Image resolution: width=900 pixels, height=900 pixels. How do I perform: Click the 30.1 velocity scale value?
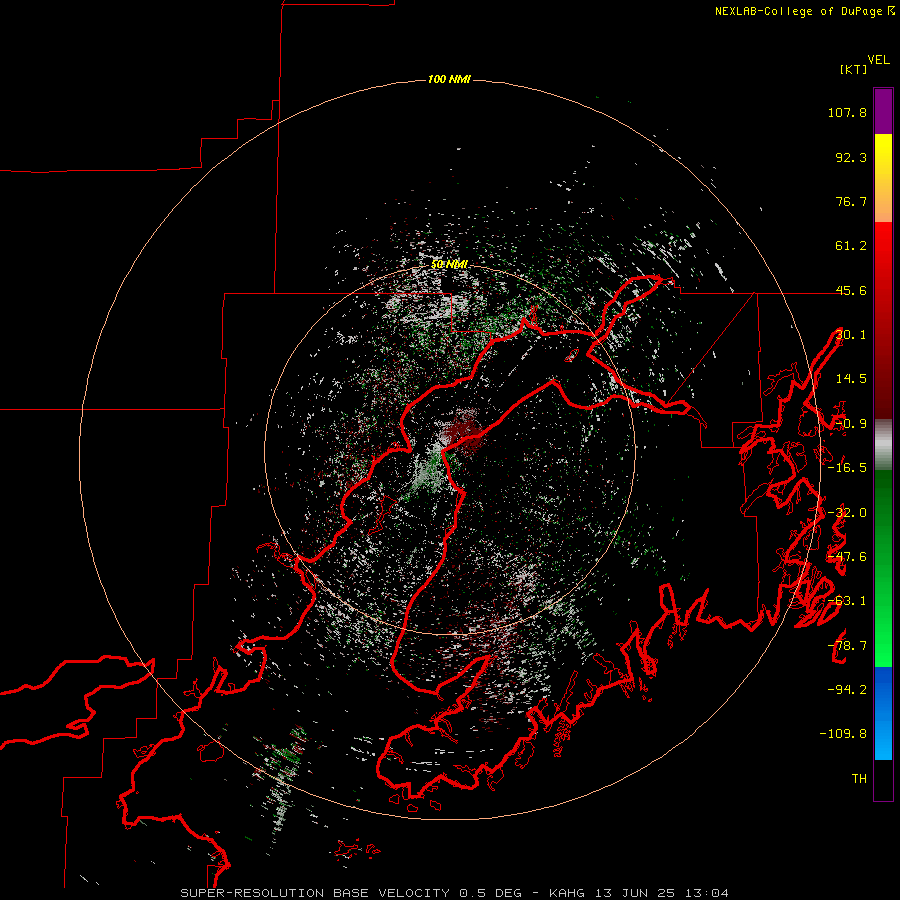click(851, 334)
